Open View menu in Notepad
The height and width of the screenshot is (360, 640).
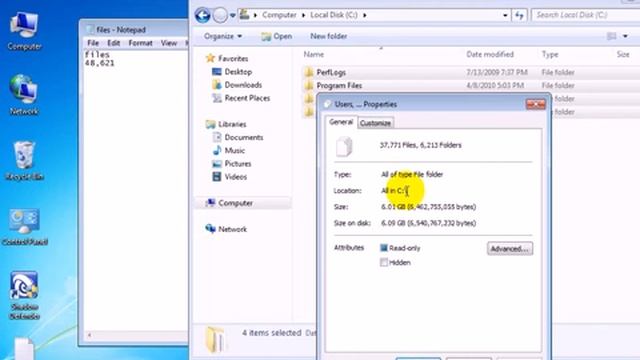[169, 43]
